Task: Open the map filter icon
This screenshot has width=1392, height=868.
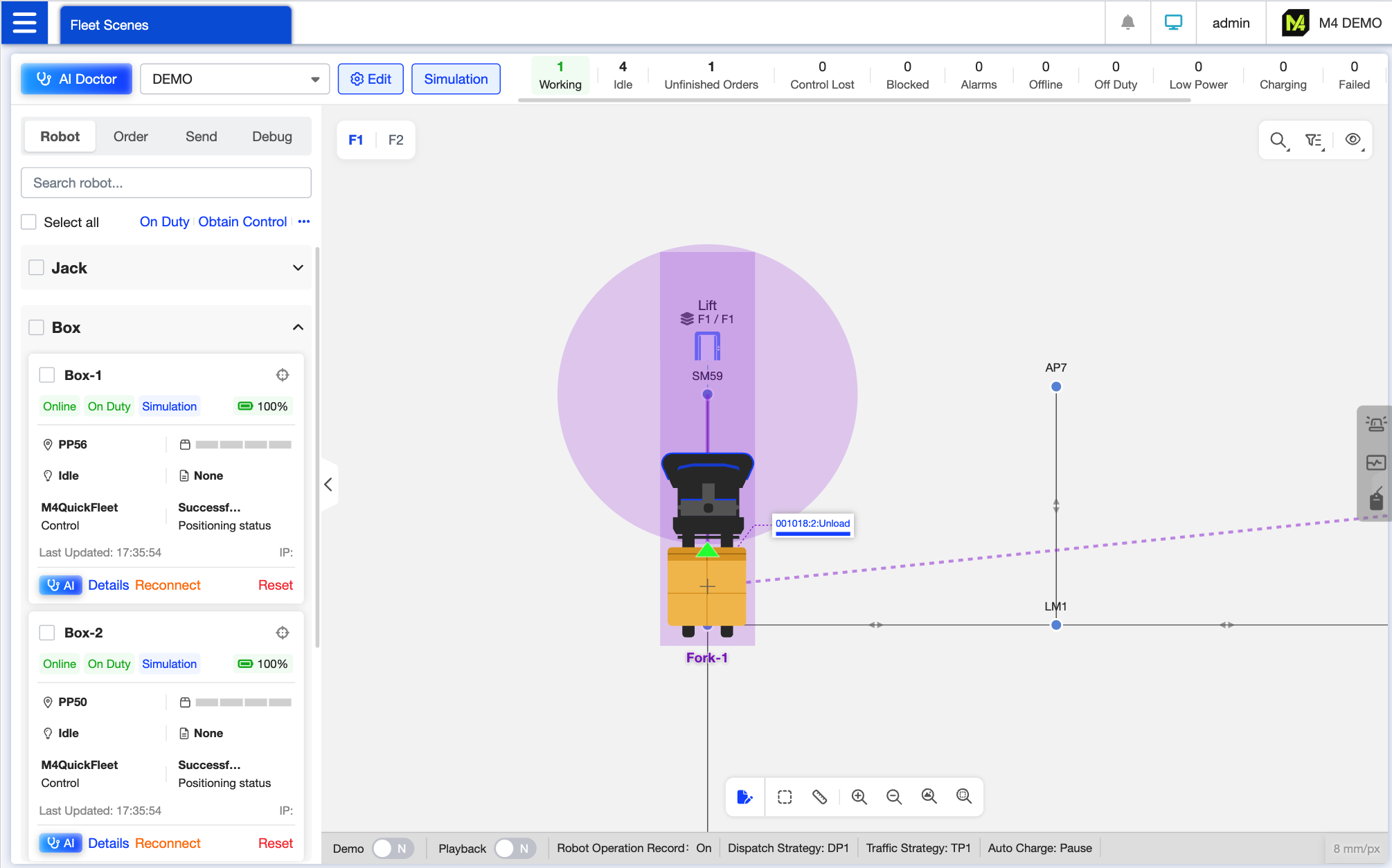Action: [x=1314, y=141]
